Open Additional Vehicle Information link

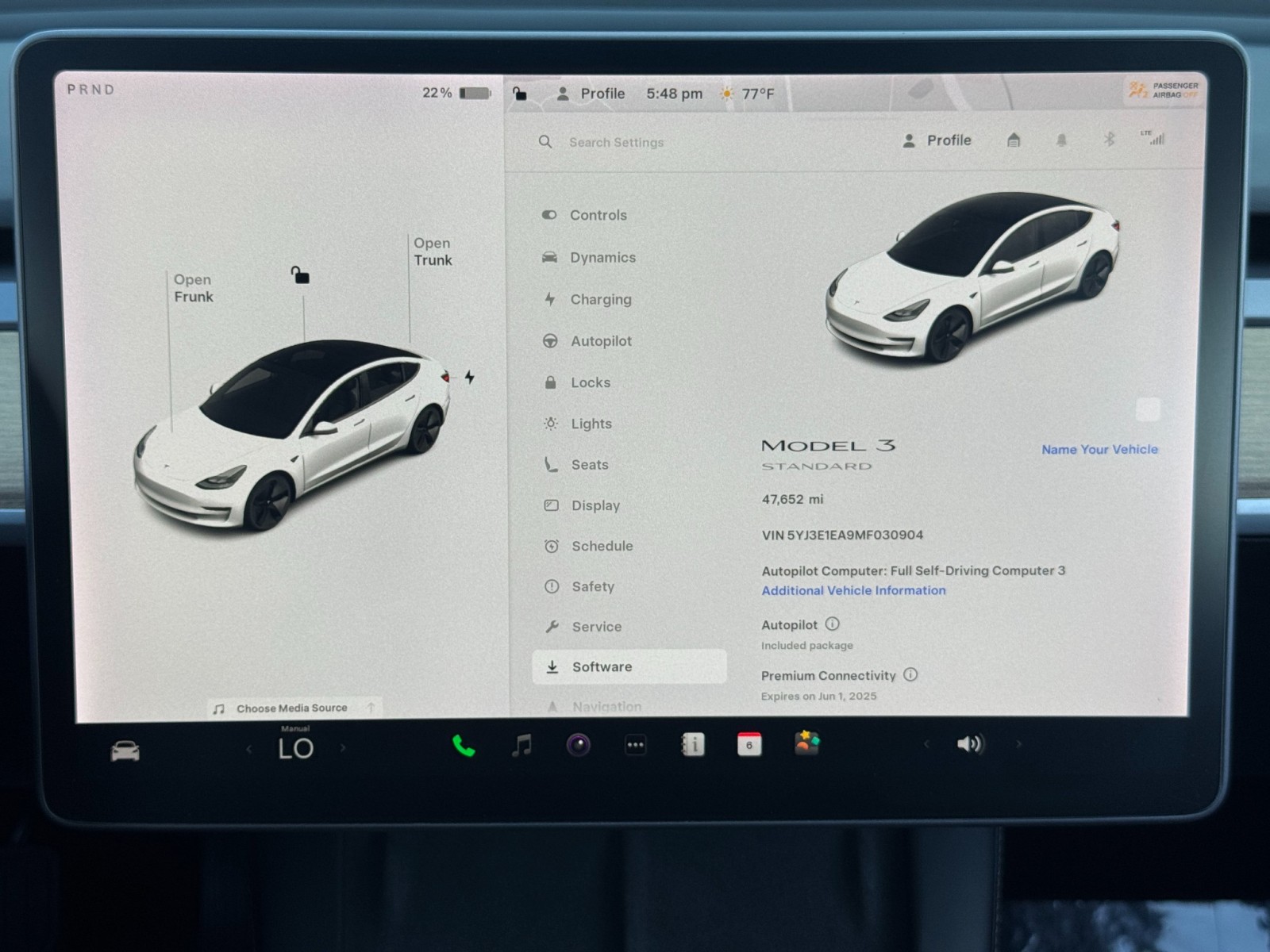[853, 590]
